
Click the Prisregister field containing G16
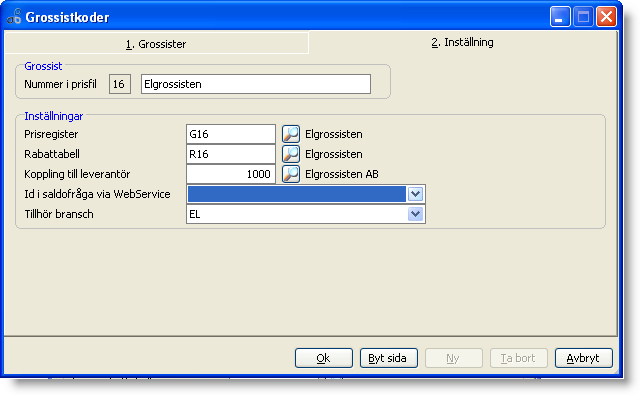coord(231,134)
